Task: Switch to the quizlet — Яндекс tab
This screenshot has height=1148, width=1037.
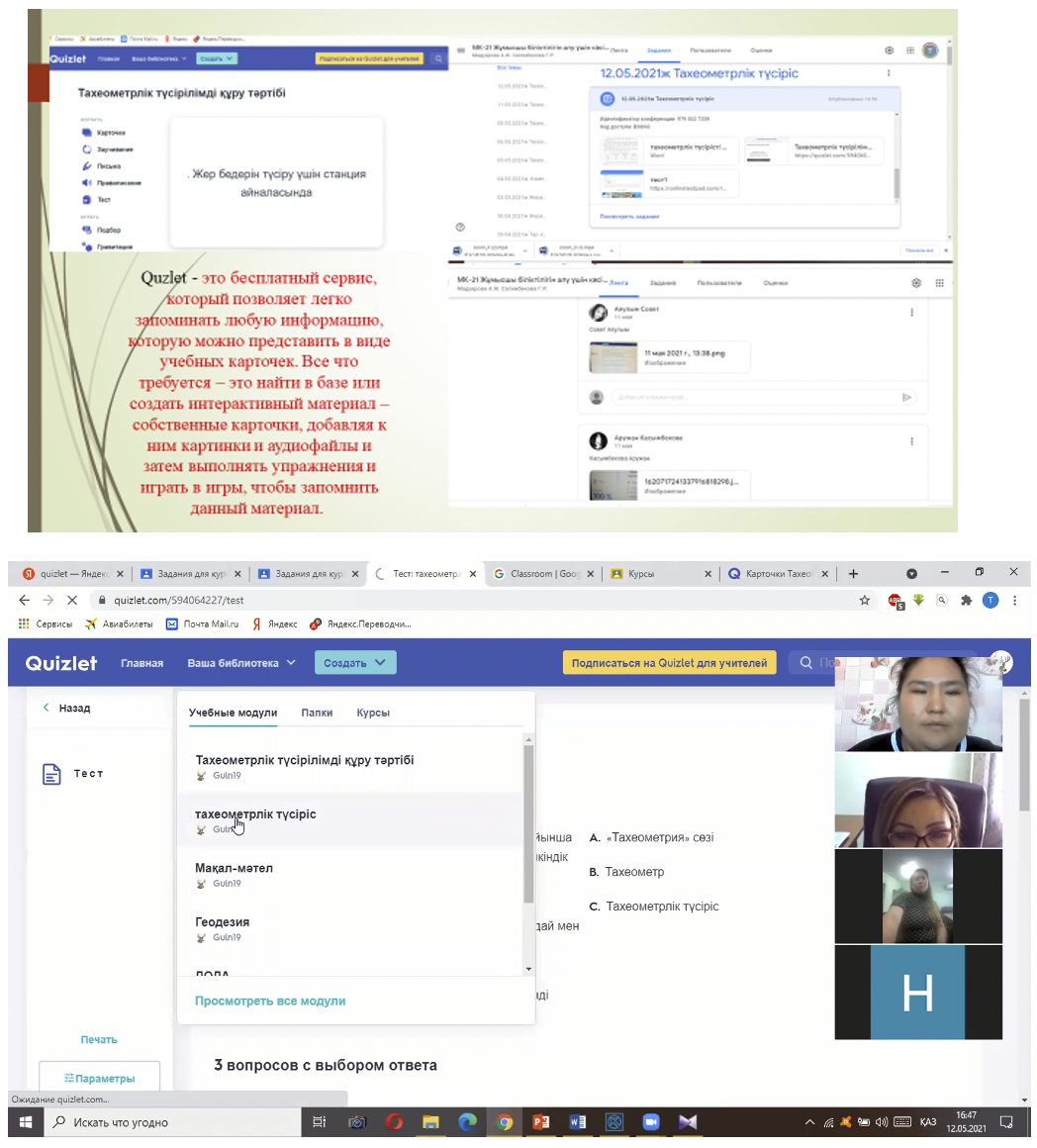Action: pos(73,574)
